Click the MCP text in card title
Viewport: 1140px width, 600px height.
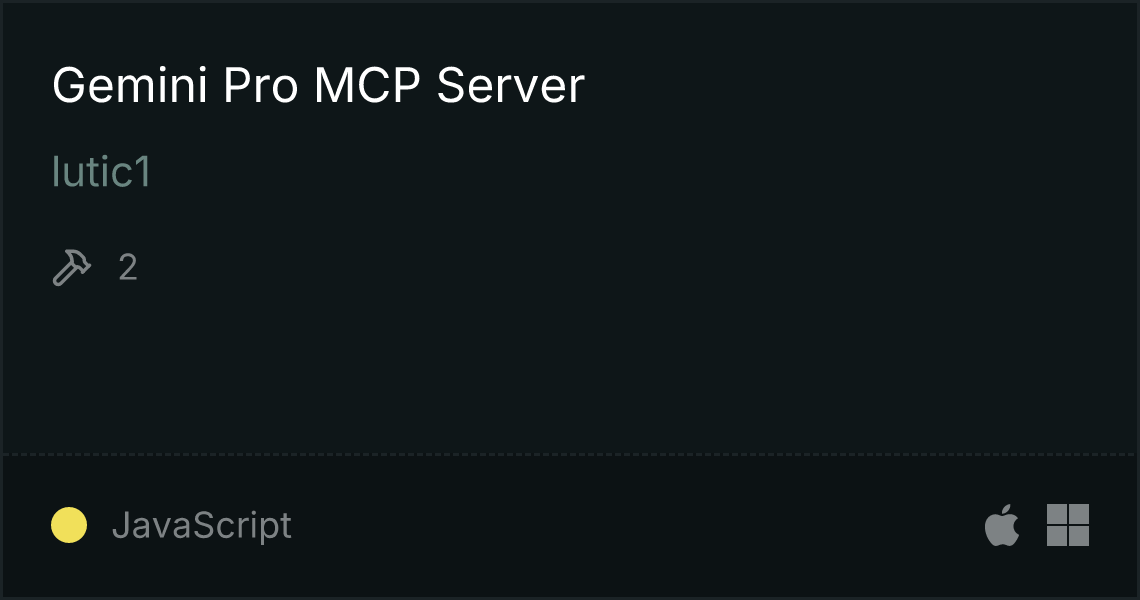tap(367, 86)
